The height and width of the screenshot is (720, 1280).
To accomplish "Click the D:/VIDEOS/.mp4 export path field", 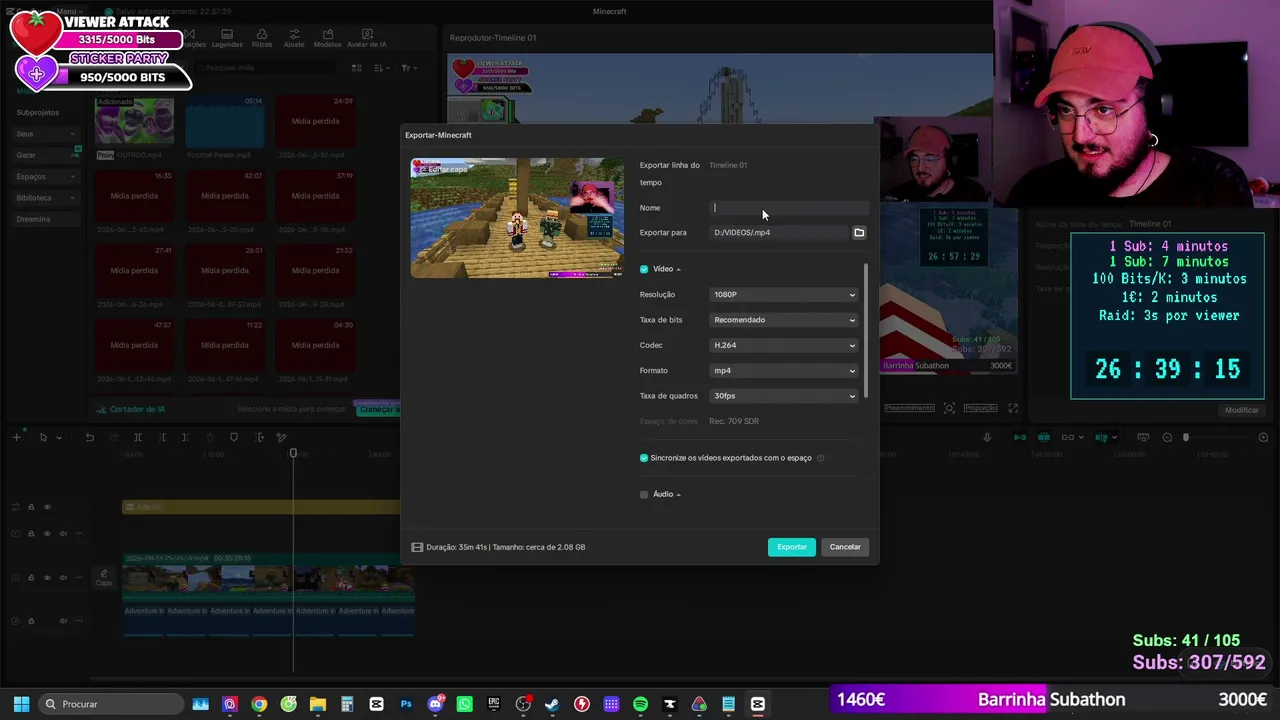I will coord(779,233).
